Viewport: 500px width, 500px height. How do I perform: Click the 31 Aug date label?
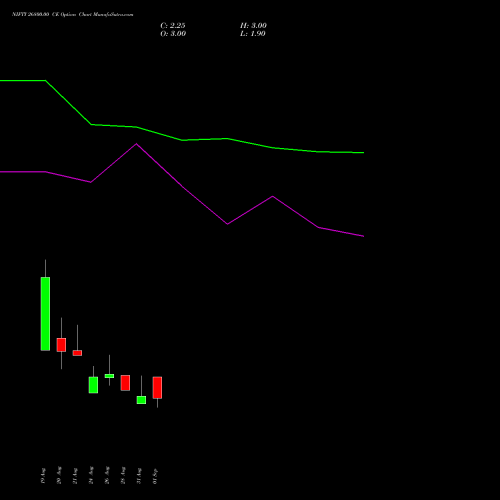[x=139, y=476]
